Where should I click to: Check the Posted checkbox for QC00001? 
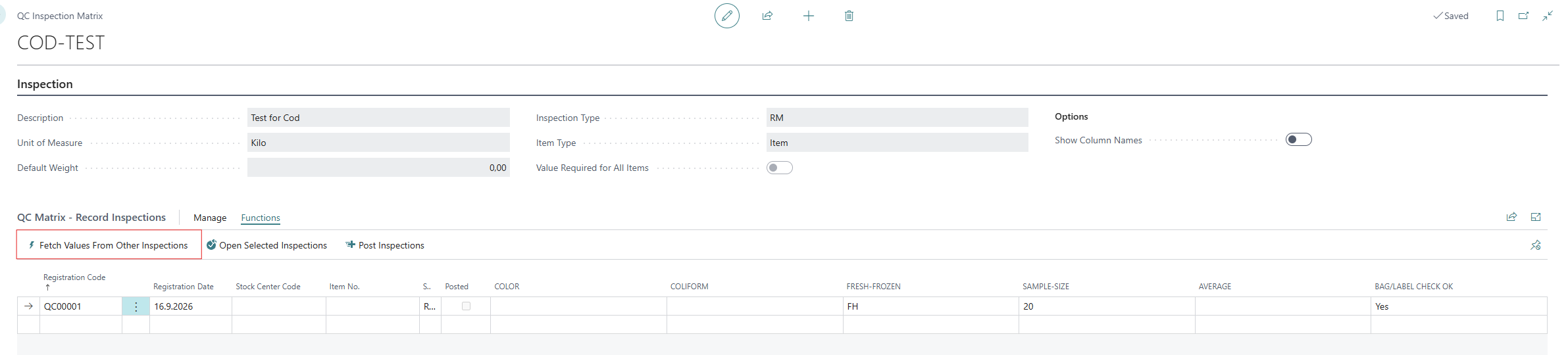pos(466,306)
